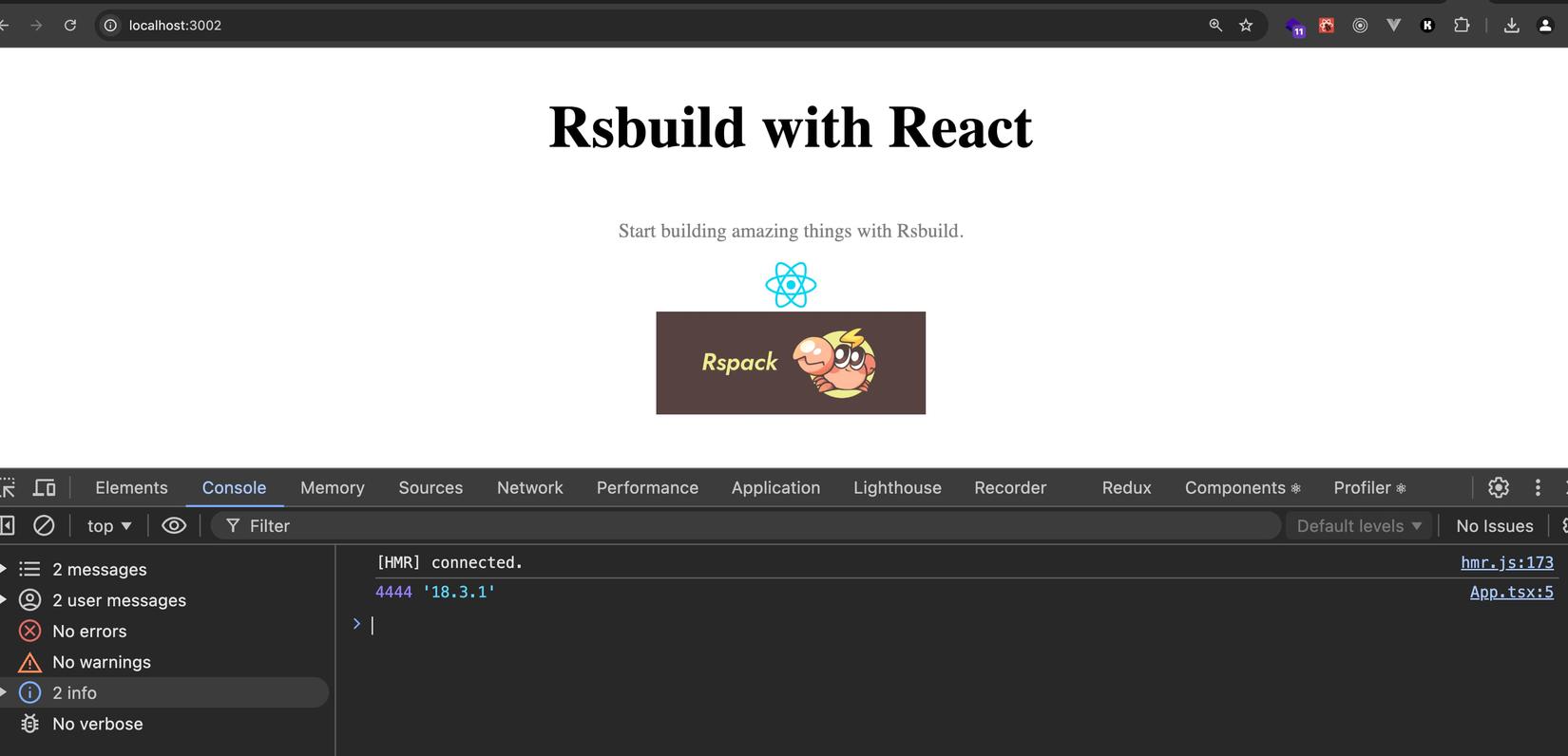Switch to the Lighthouse tab
Image resolution: width=1568 pixels, height=756 pixels.
[x=897, y=487]
